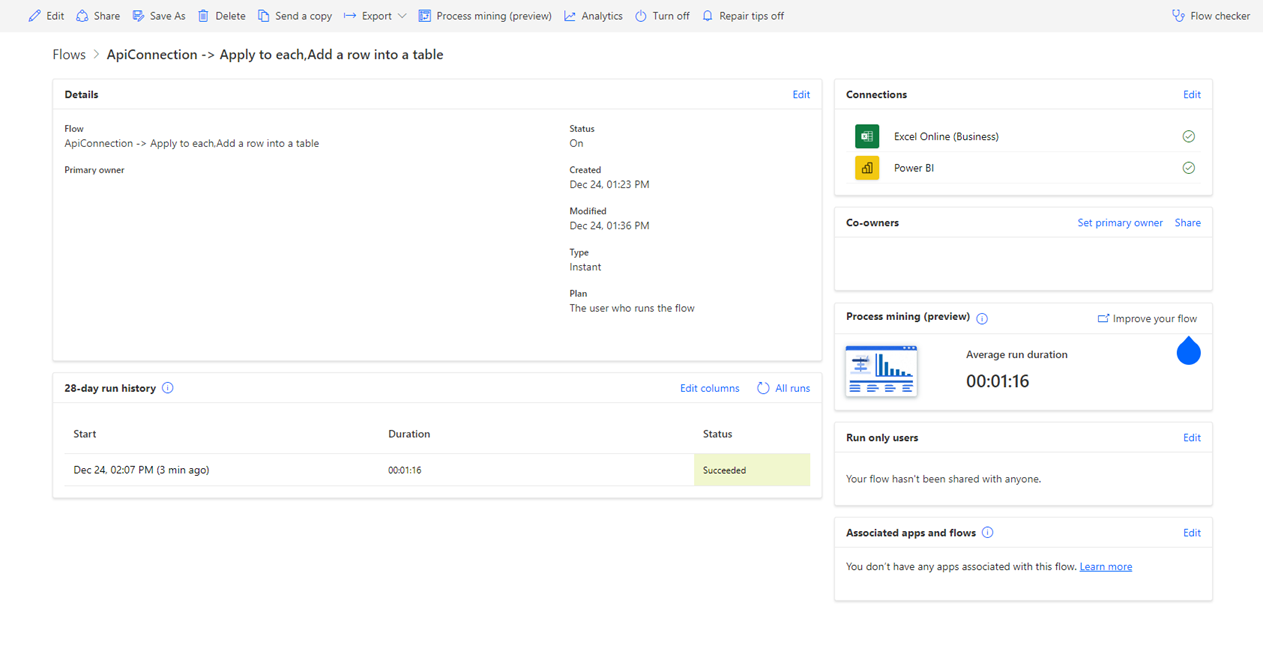Viewport: 1263px width, 648px height.
Task: Open the Dec 24, 02:07 PM run
Action: 141,470
